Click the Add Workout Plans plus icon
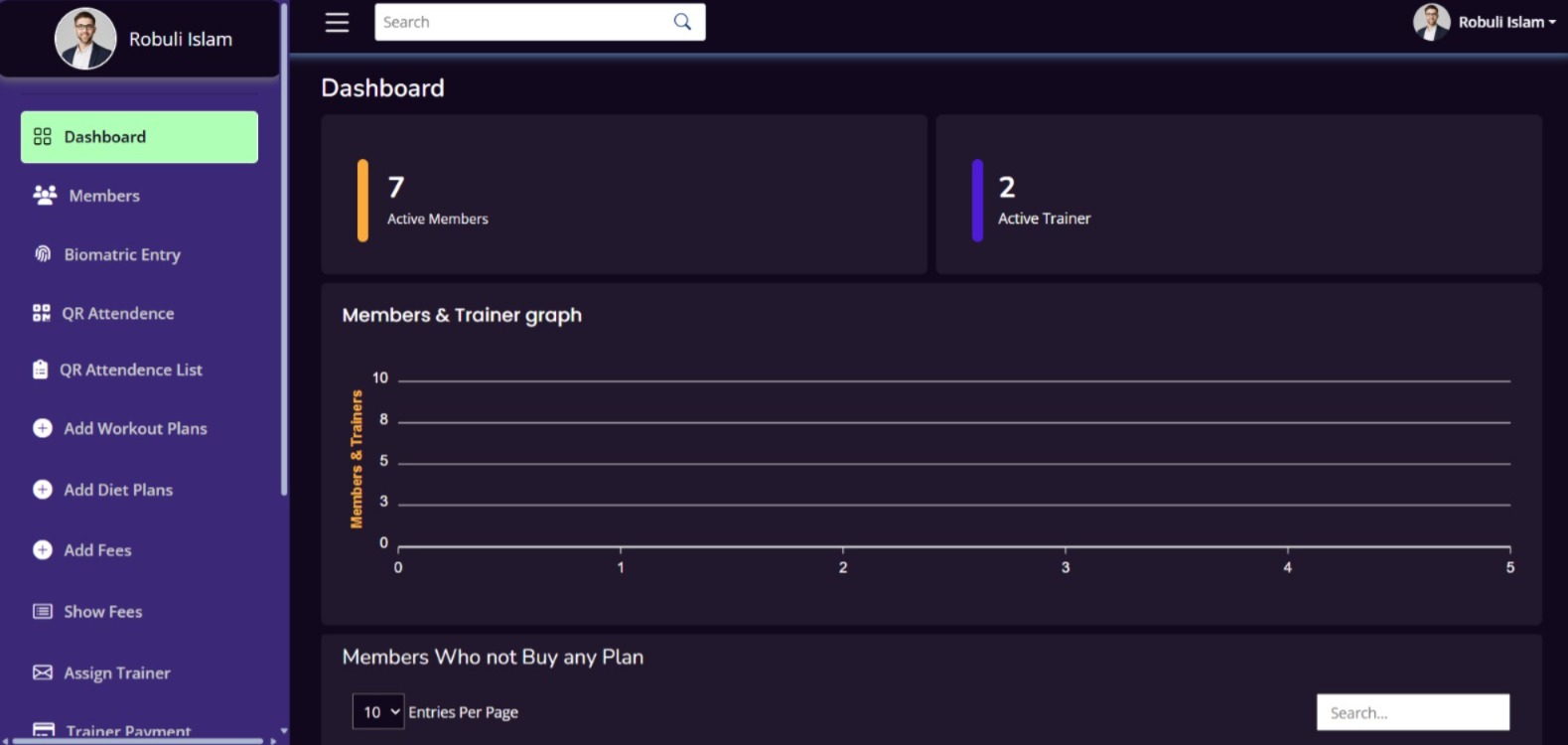 [x=43, y=428]
